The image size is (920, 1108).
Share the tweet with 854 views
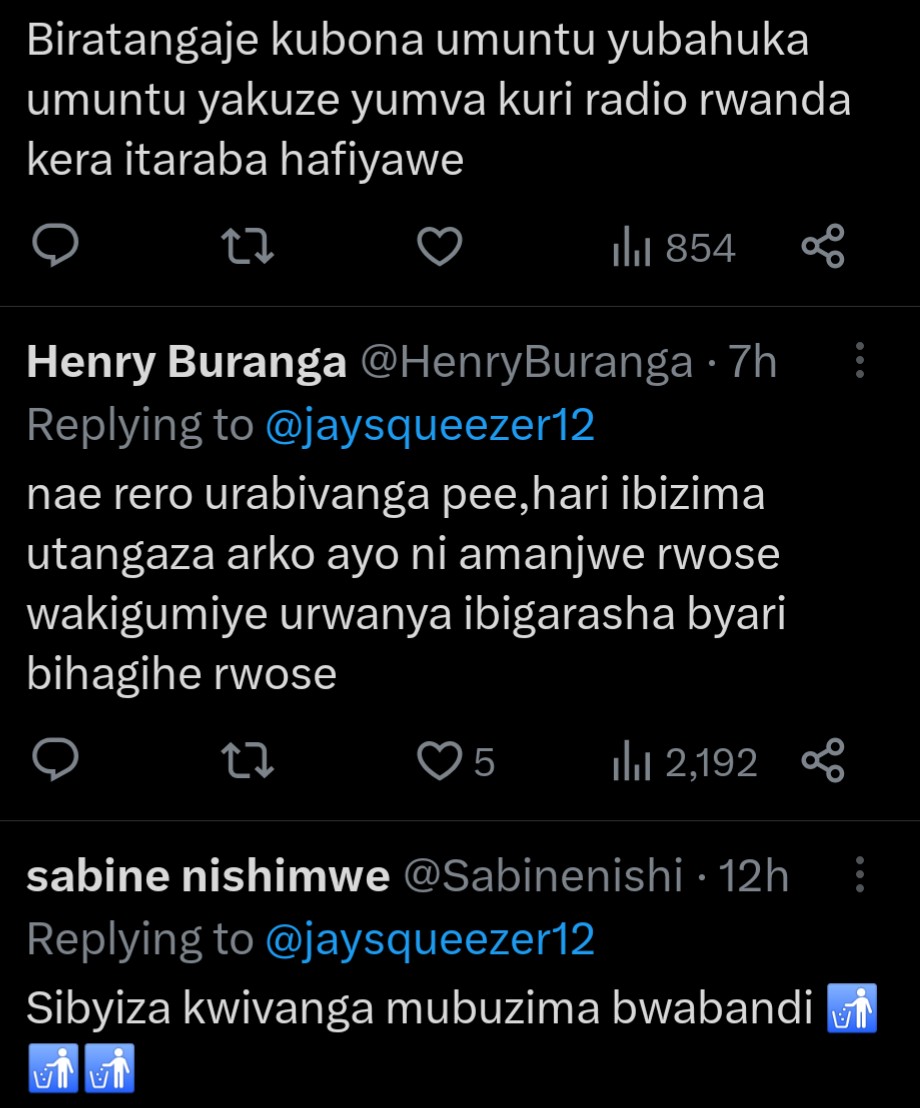823,247
